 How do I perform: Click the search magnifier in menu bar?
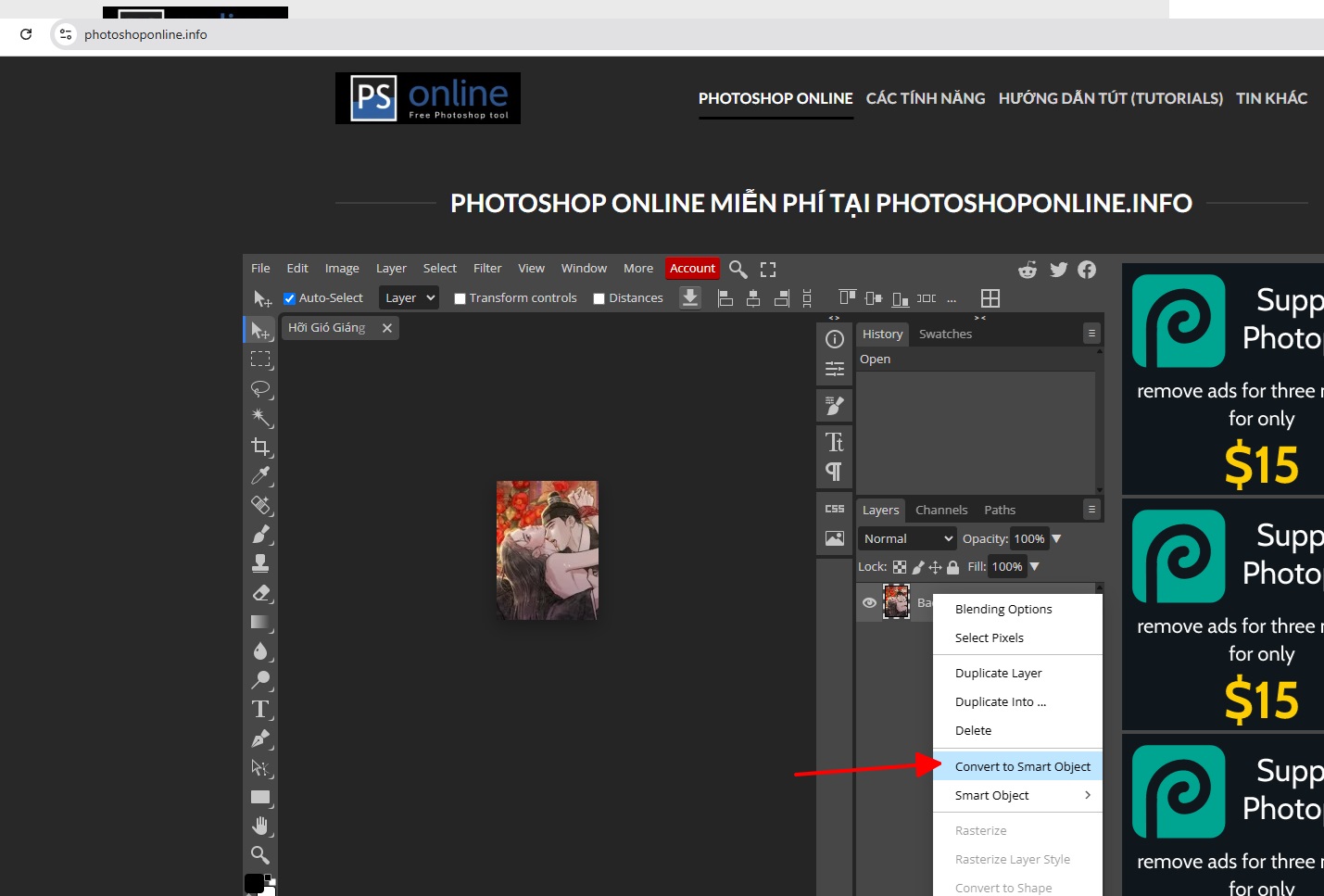[738, 269]
